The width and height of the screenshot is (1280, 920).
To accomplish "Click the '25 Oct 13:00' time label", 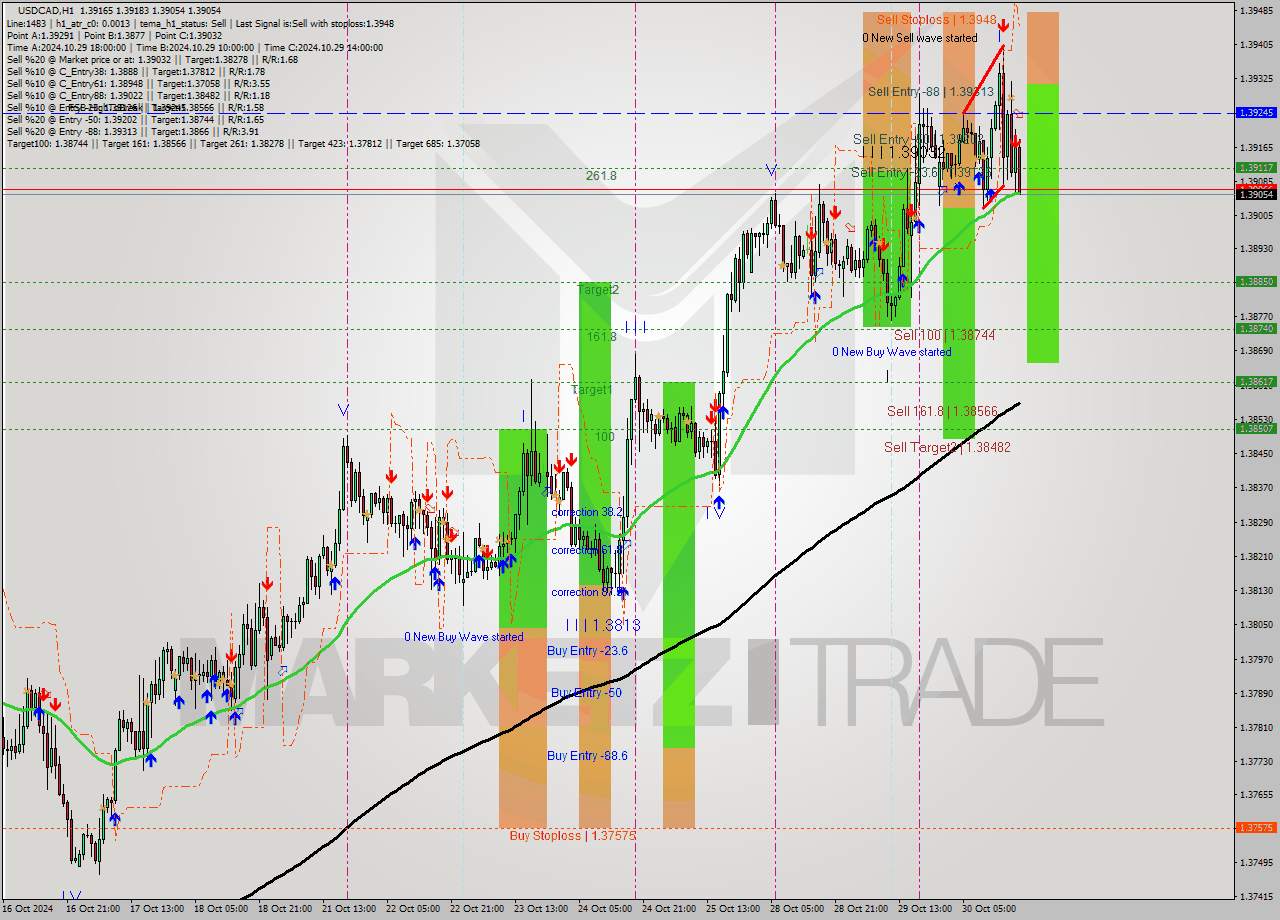I will (734, 909).
